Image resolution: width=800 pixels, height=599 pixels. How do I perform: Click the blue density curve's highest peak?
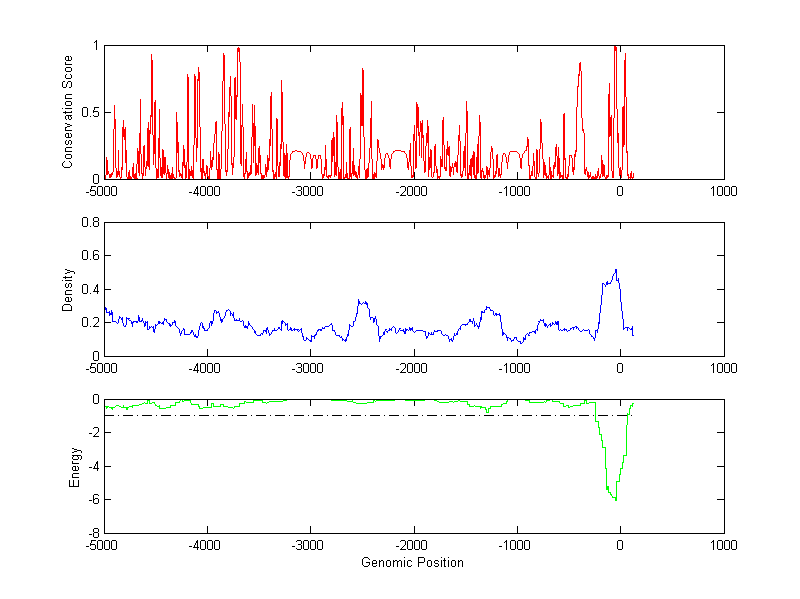click(616, 269)
